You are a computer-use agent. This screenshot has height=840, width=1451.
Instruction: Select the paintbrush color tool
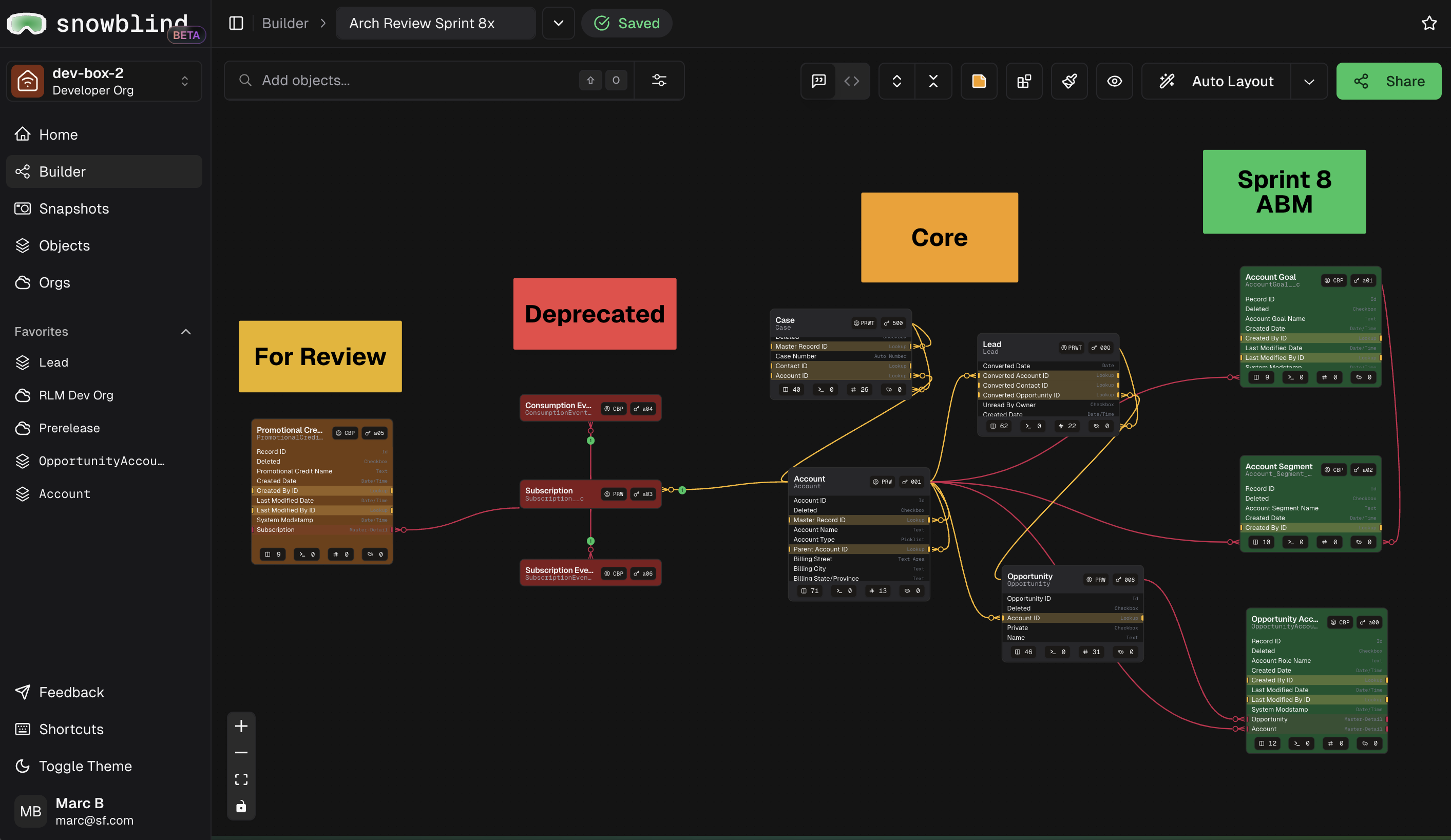(1069, 81)
